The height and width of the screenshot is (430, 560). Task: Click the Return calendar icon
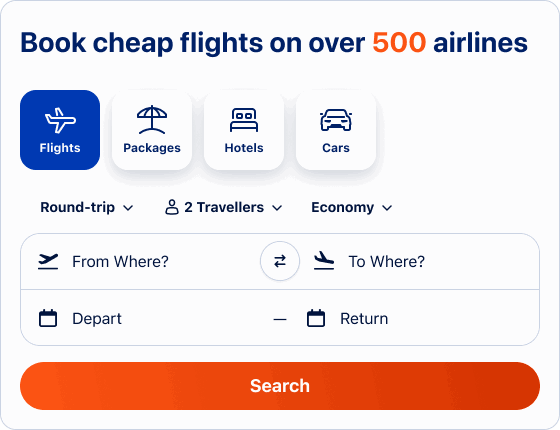[316, 318]
